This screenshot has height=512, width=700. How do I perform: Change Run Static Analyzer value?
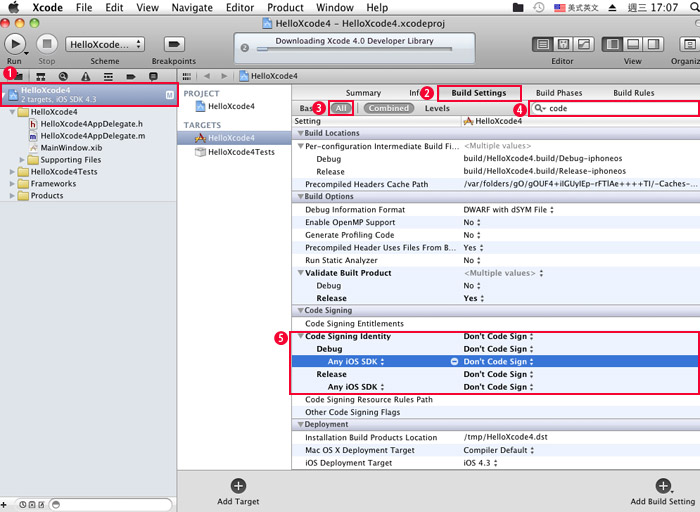pos(472,260)
